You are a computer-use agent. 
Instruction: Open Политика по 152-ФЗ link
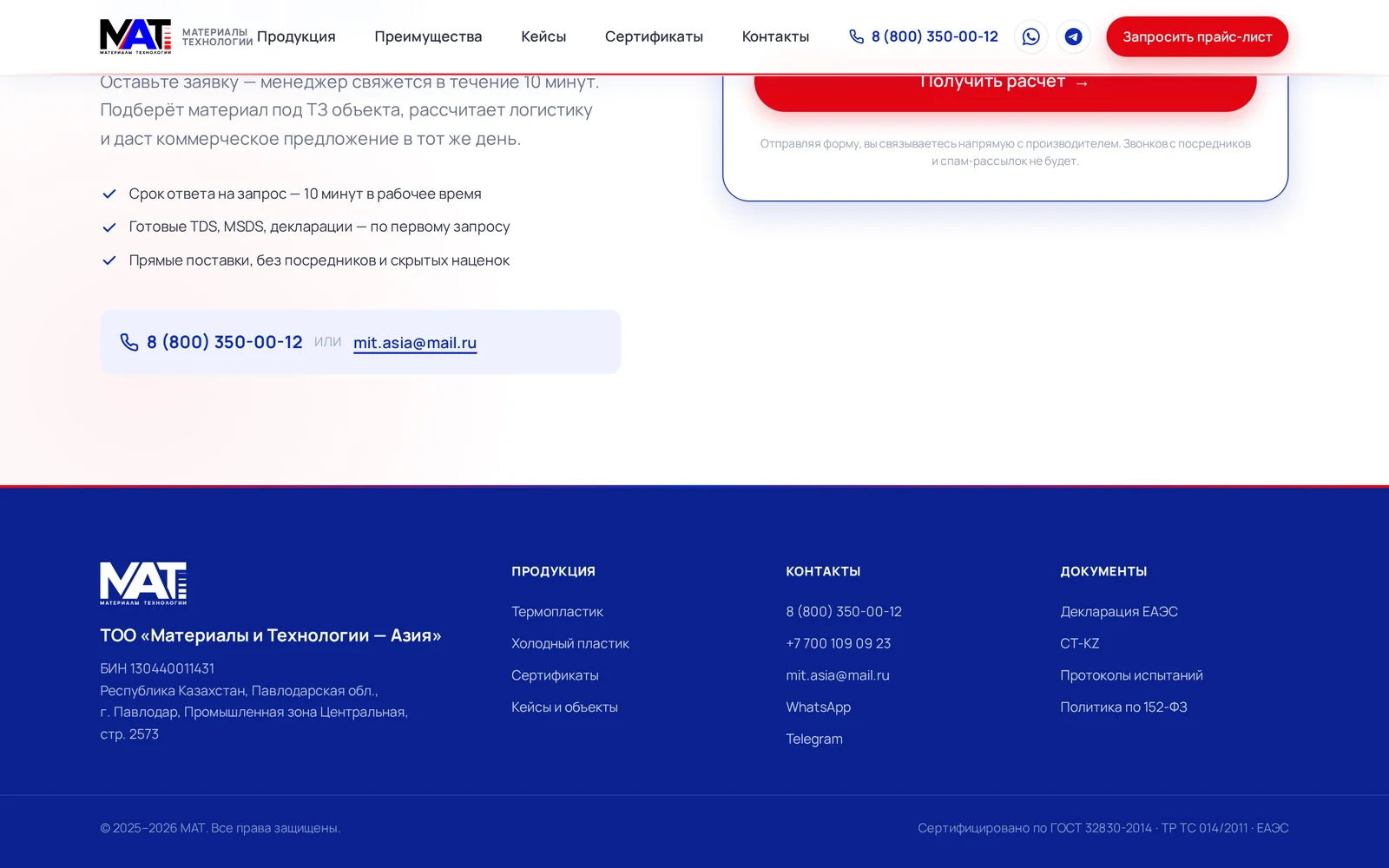pyautogui.click(x=1123, y=707)
